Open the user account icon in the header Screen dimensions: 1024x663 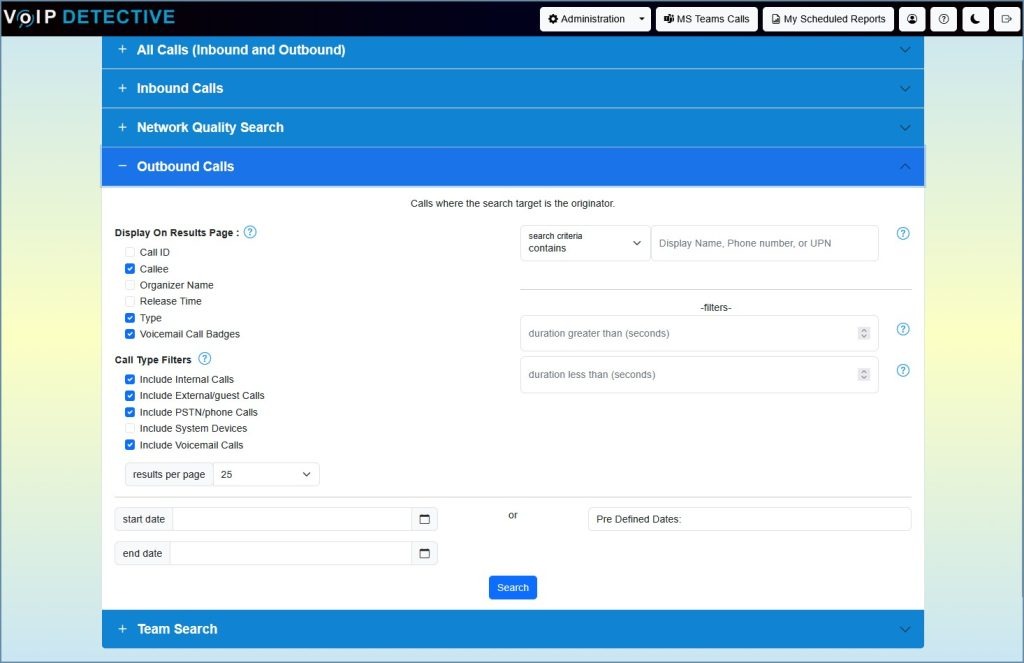click(x=911, y=18)
